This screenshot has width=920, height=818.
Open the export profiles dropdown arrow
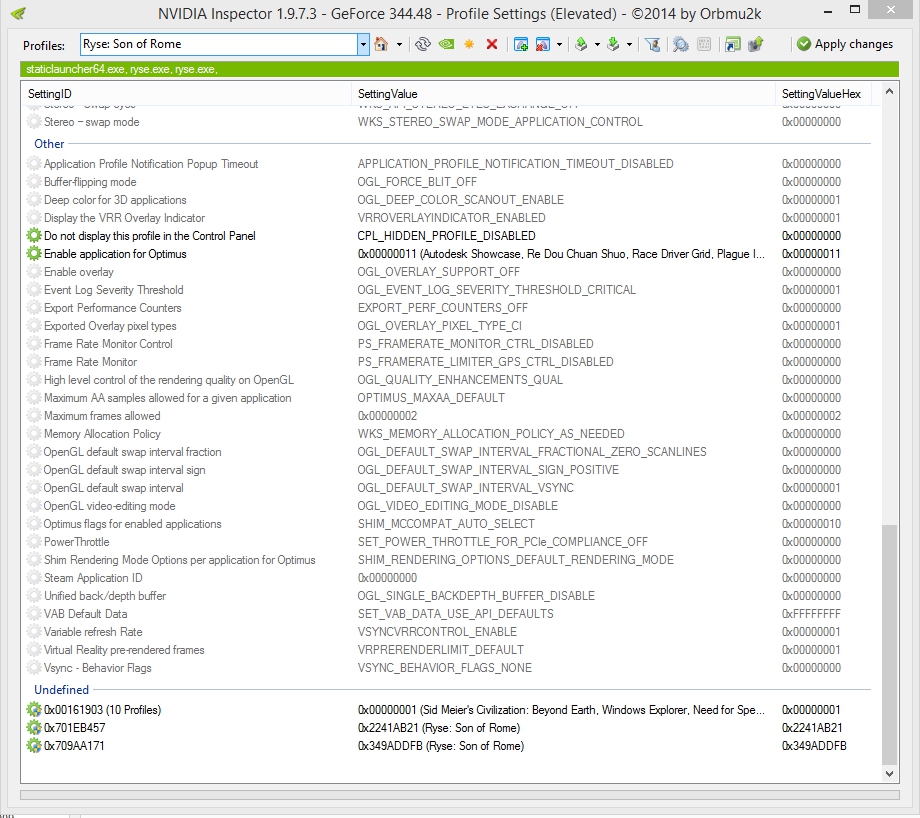pyautogui.click(x=597, y=45)
